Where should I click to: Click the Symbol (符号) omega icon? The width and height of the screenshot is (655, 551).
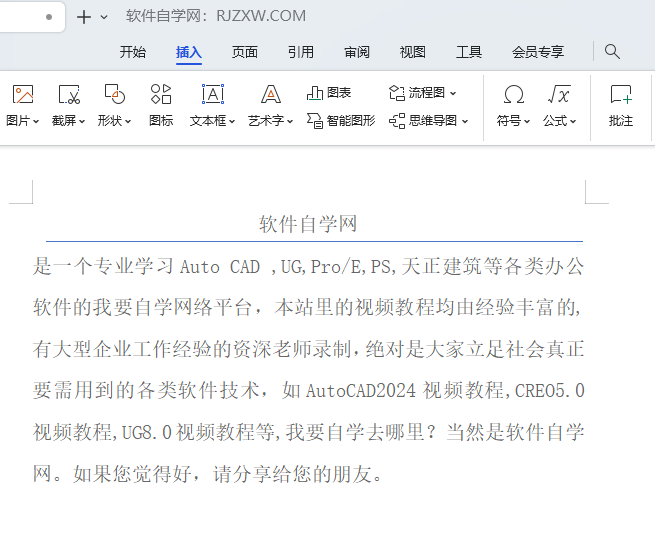point(513,94)
